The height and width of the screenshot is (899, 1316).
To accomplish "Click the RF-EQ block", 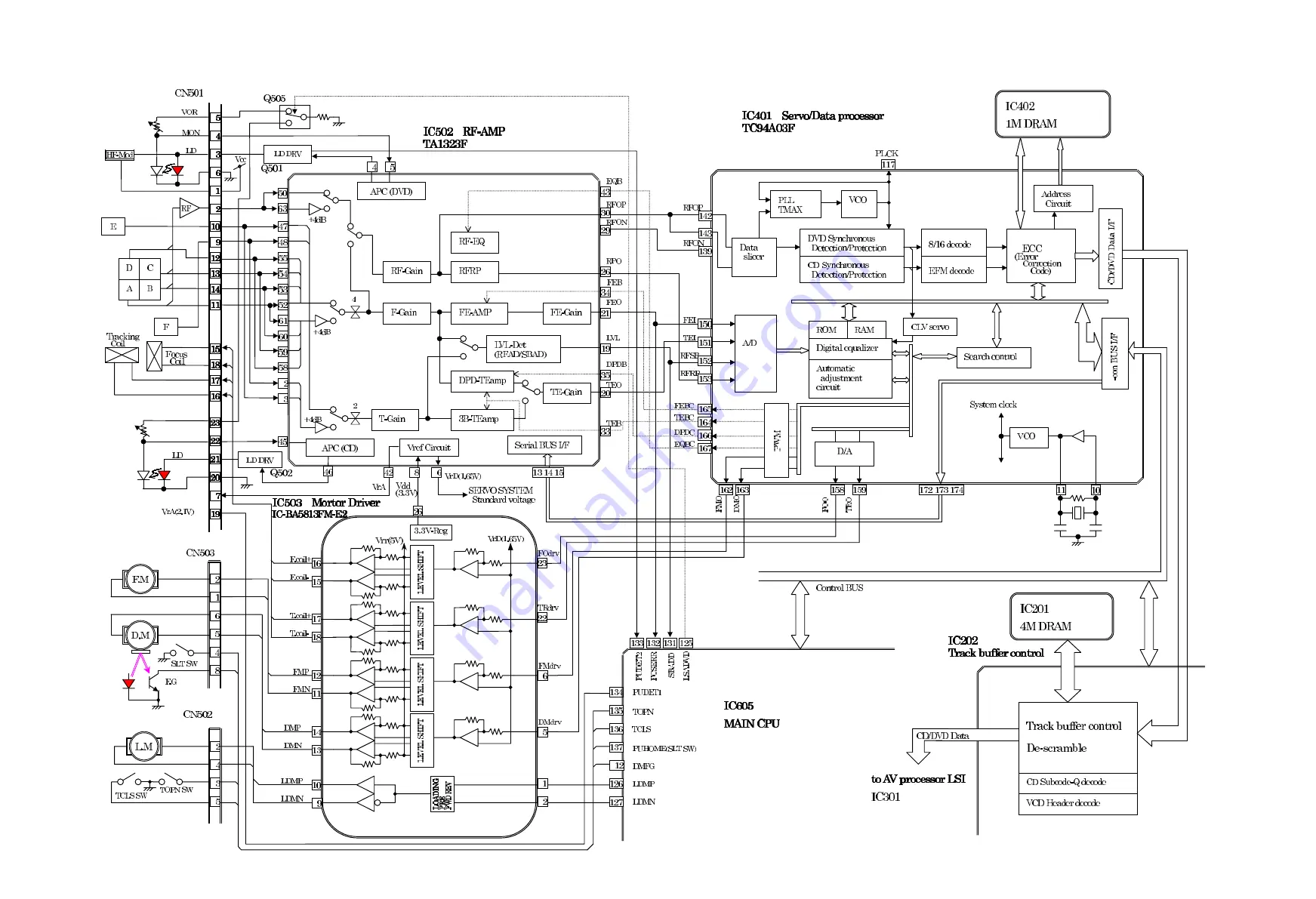I will pyautogui.click(x=473, y=242).
